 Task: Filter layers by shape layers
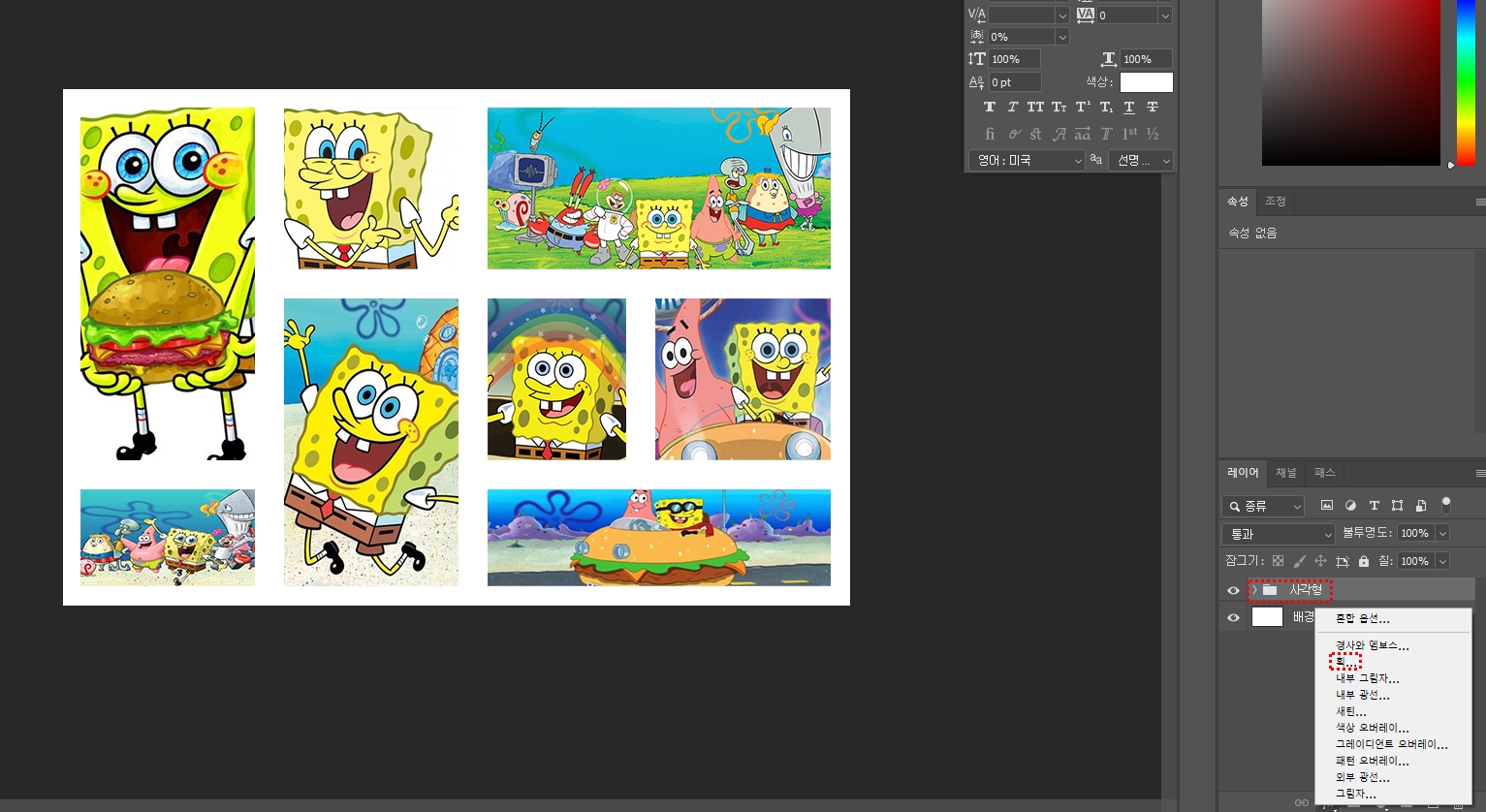click(1397, 506)
